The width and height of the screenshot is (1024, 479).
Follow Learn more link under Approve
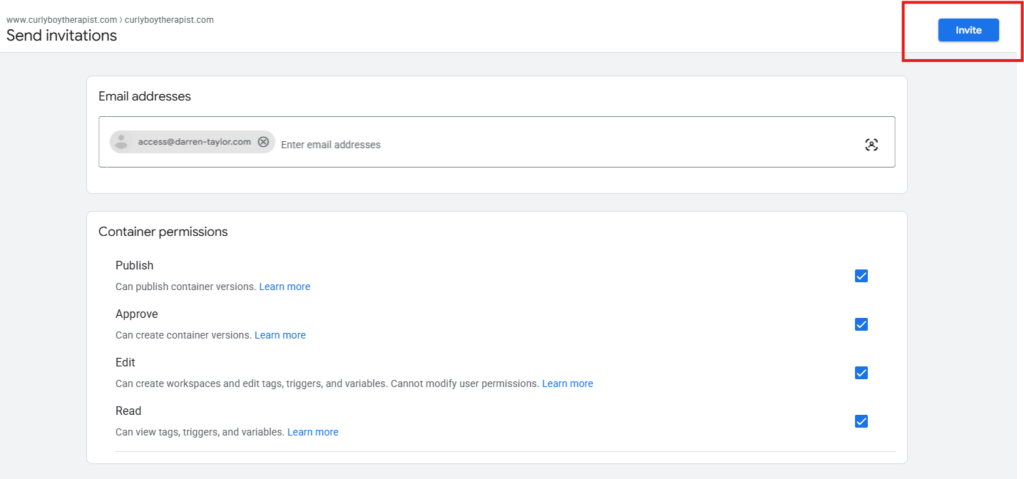(x=280, y=335)
